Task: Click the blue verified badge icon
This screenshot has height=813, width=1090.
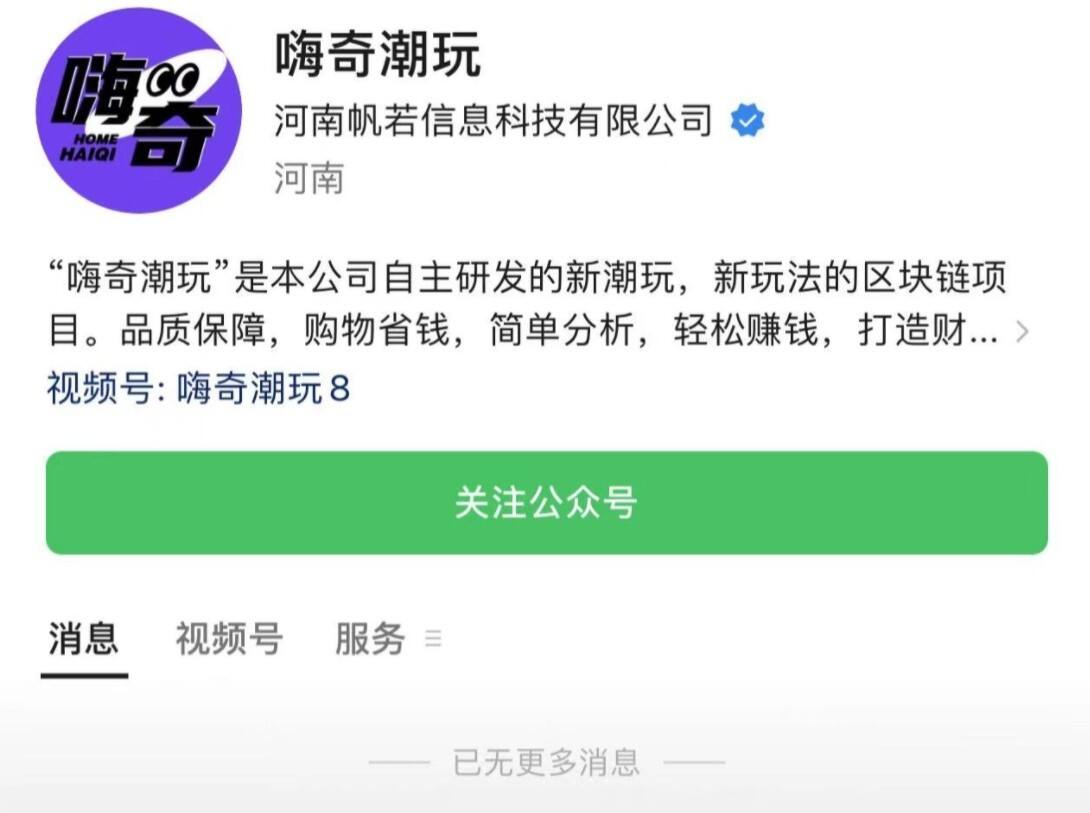Action: [x=747, y=120]
